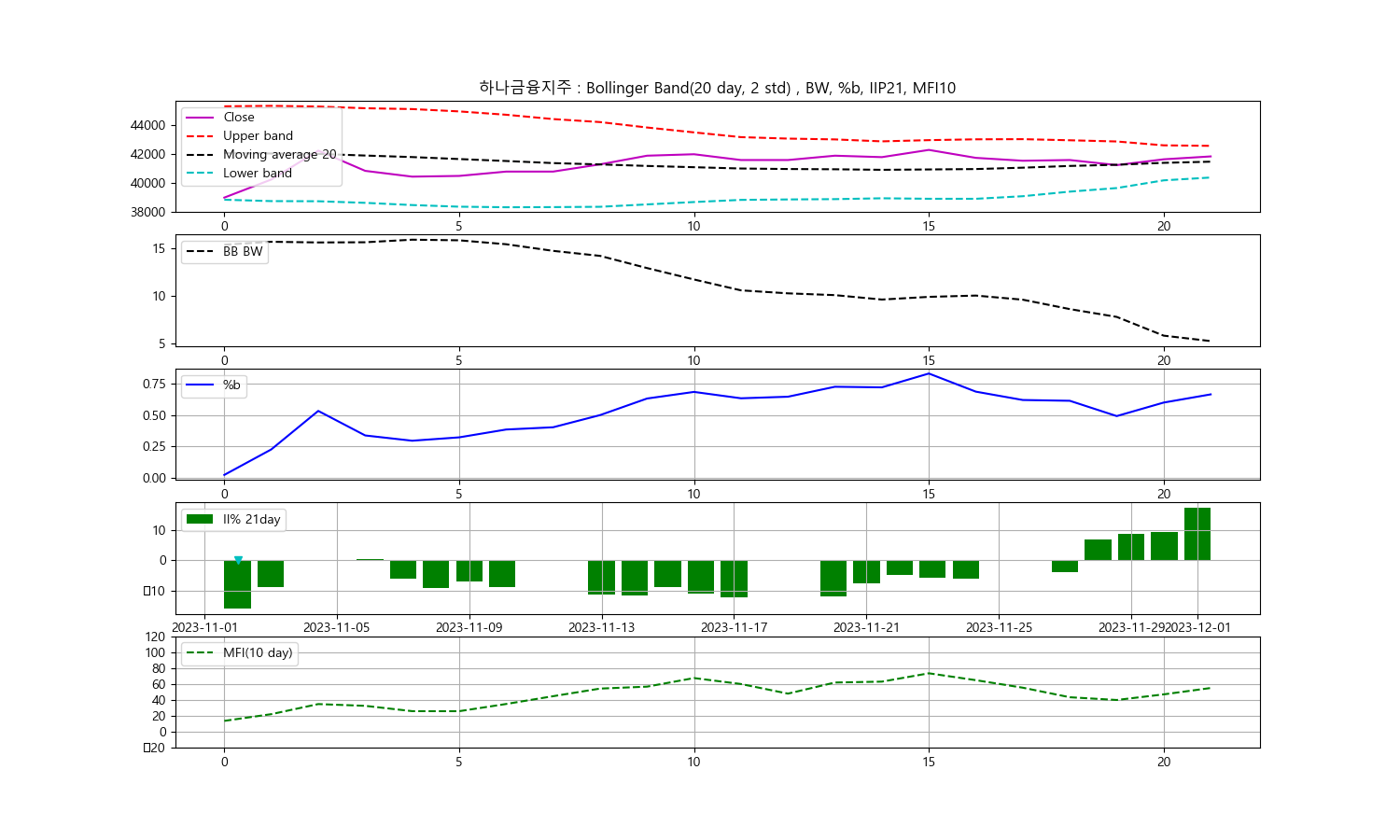Click the 2023-11-17 date label
This screenshot has height=840, width=1400.
pos(735,627)
